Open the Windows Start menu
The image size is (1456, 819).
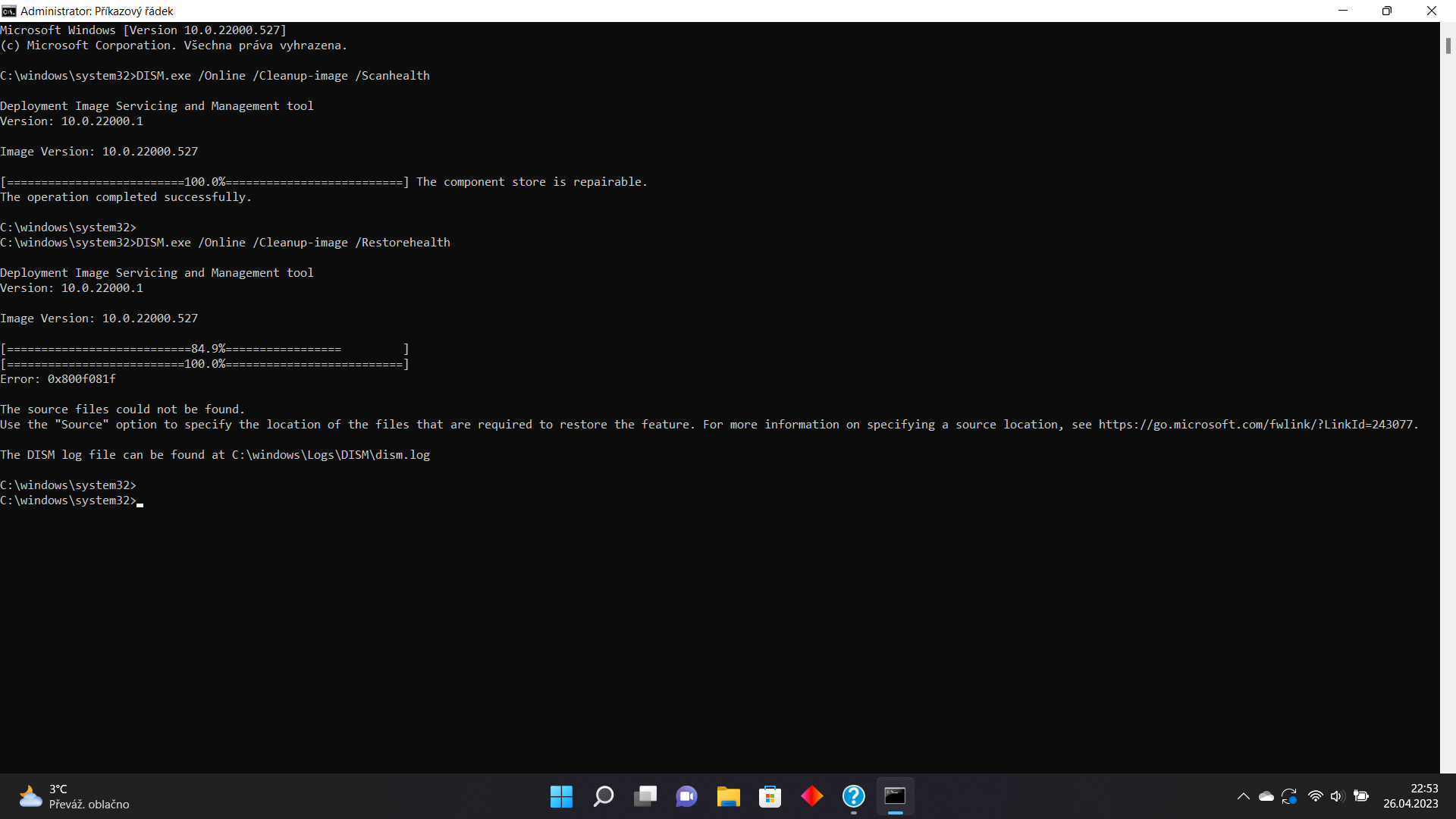point(561,796)
